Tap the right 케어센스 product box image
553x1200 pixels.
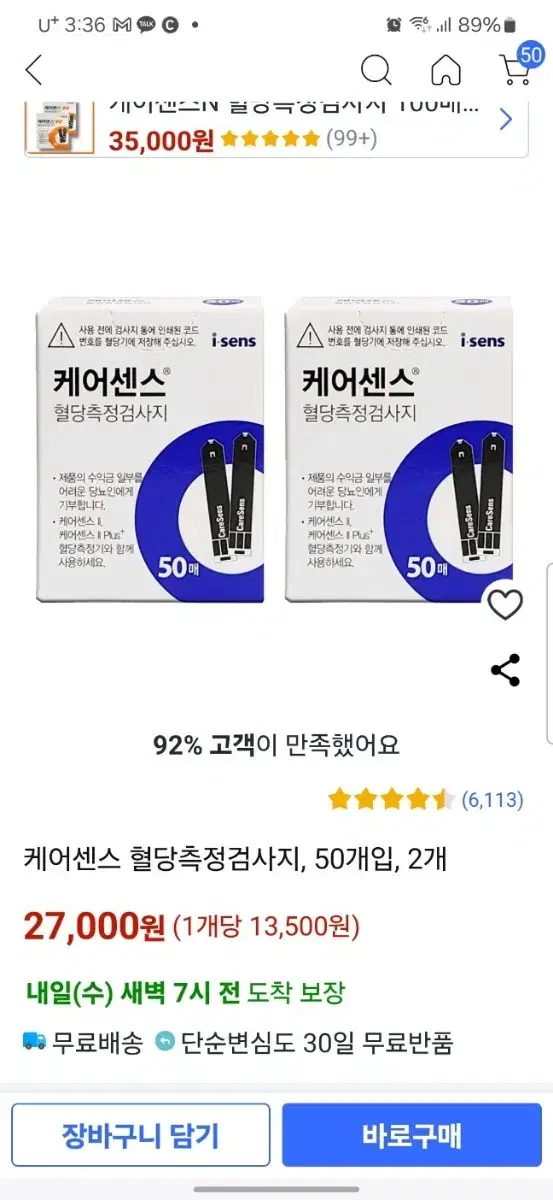[x=401, y=450]
